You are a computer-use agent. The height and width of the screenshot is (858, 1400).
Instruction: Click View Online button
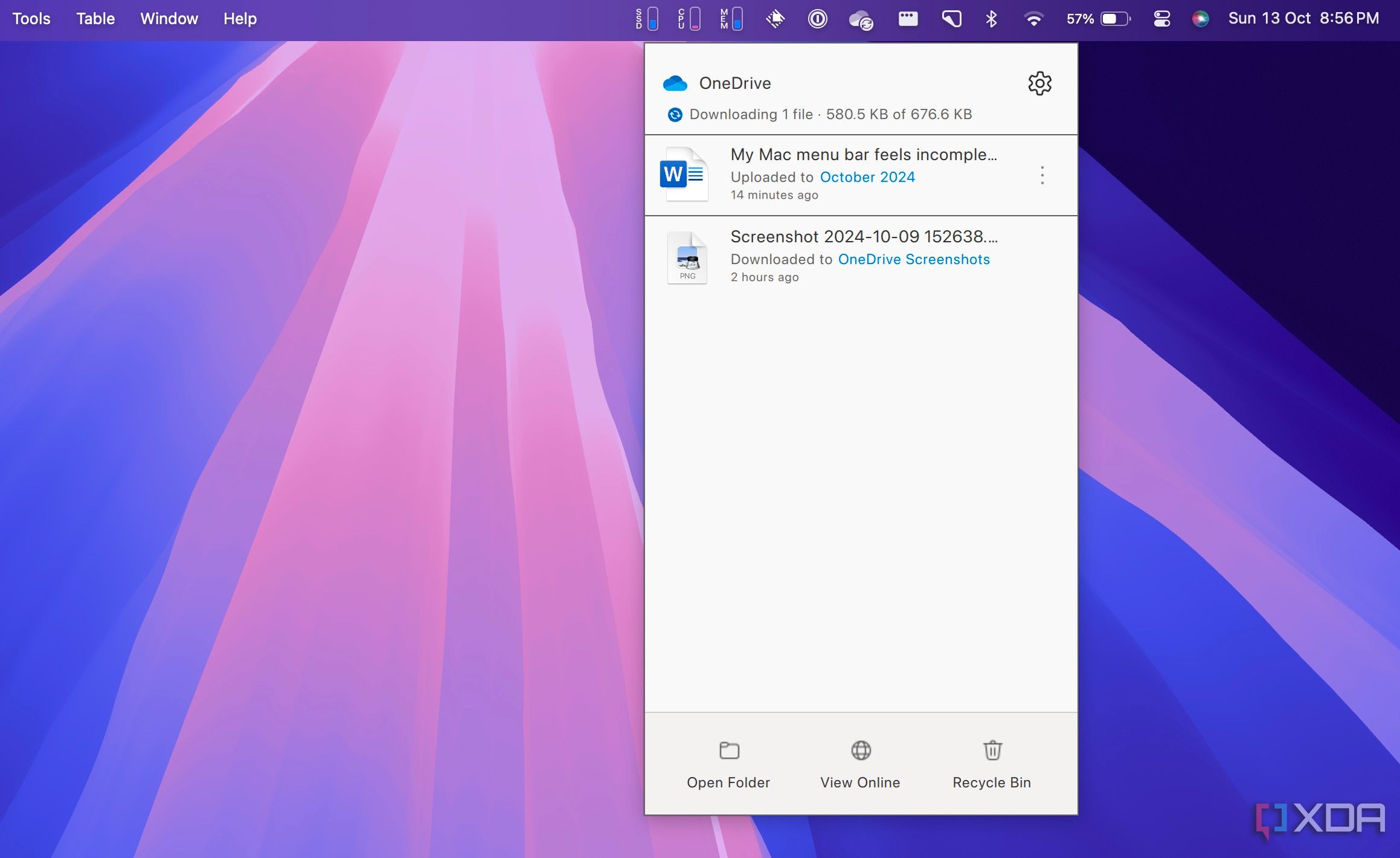[861, 765]
